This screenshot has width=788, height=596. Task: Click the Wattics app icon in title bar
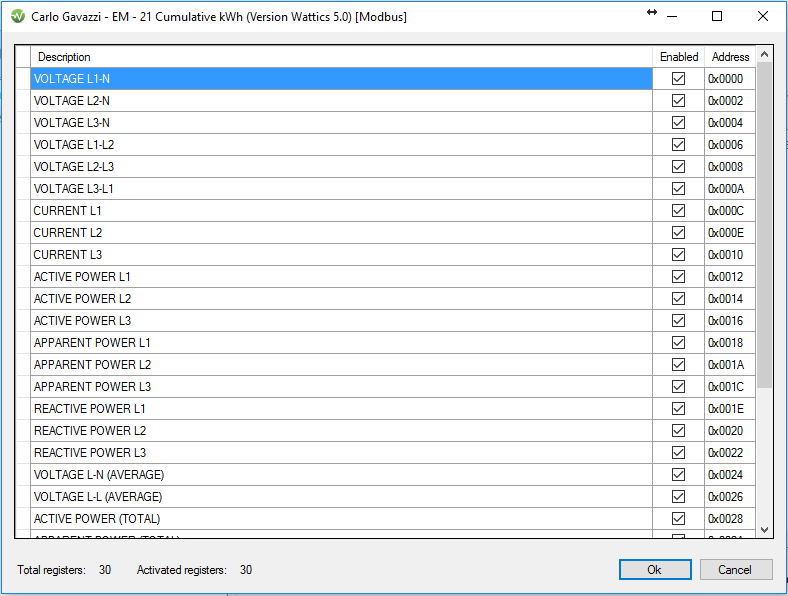tap(18, 17)
